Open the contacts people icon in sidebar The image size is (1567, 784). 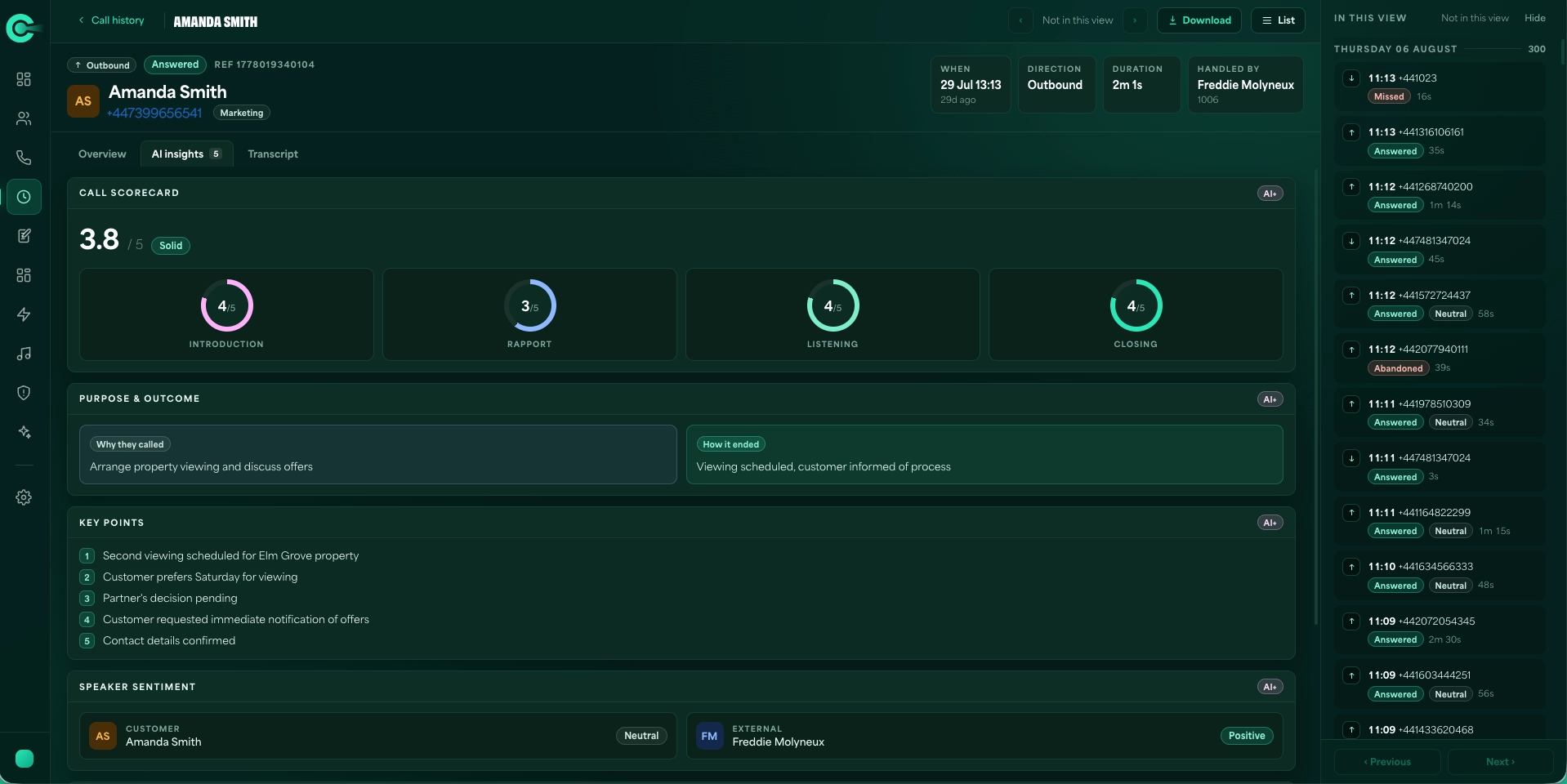point(24,118)
